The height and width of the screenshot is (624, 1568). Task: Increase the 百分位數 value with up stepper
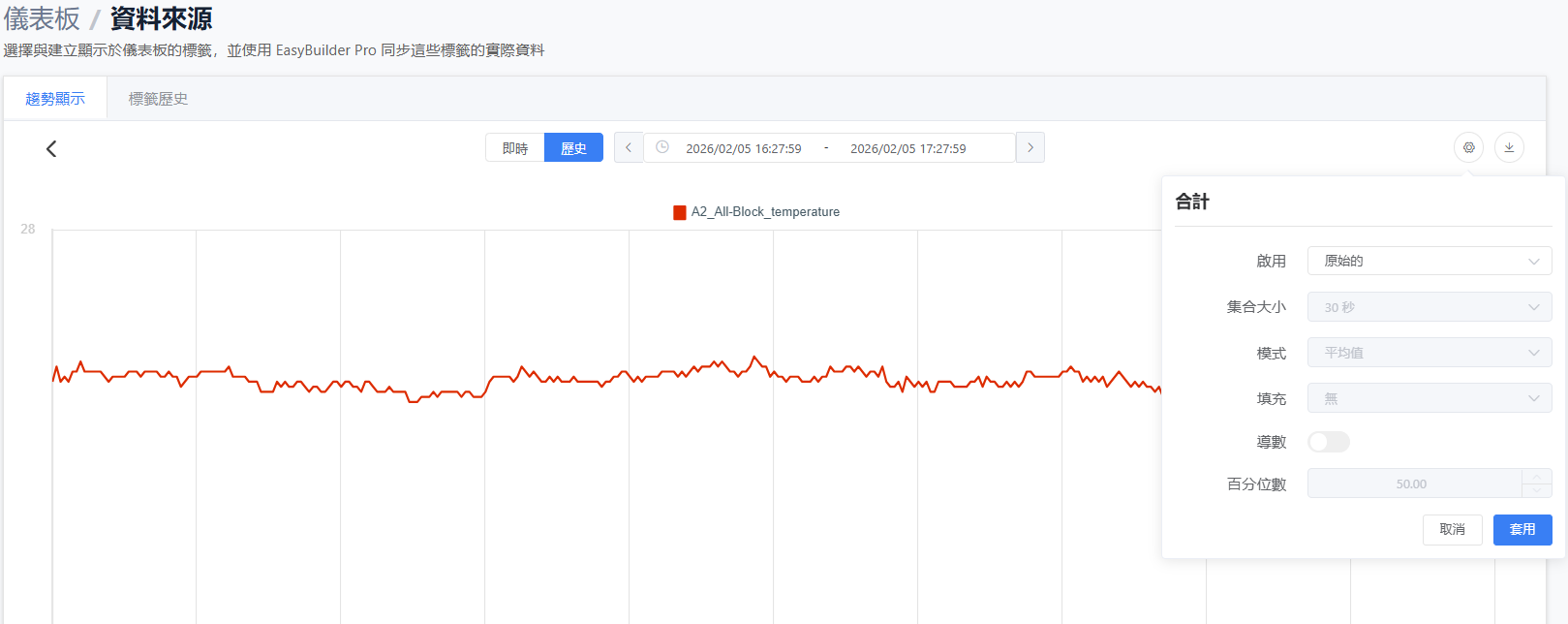[x=1536, y=476]
